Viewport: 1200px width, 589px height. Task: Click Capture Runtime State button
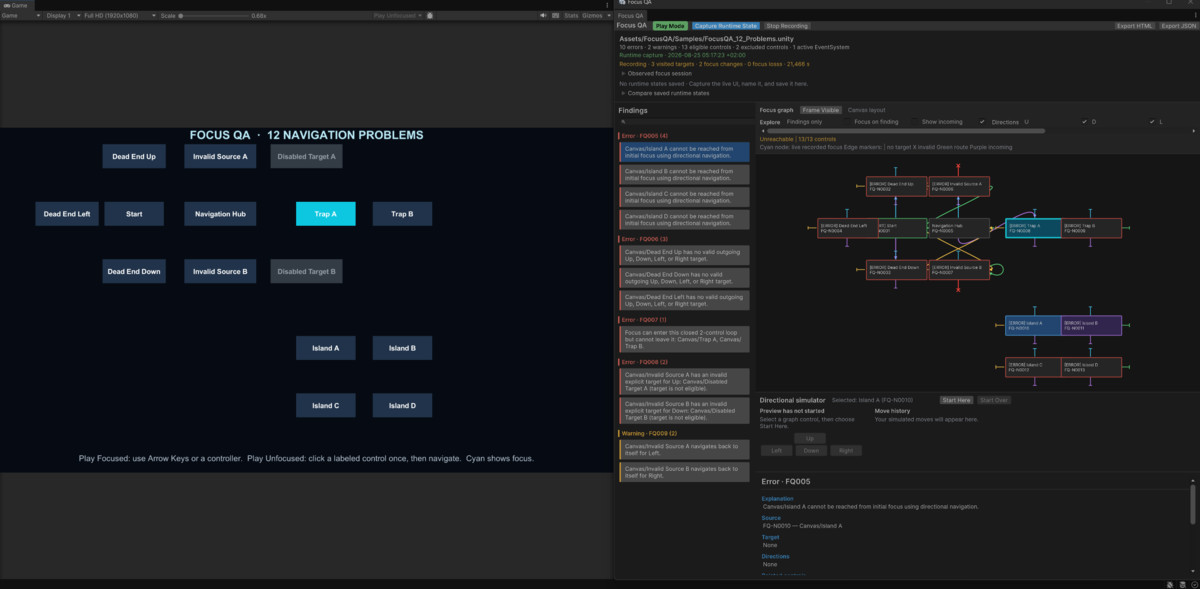click(725, 26)
